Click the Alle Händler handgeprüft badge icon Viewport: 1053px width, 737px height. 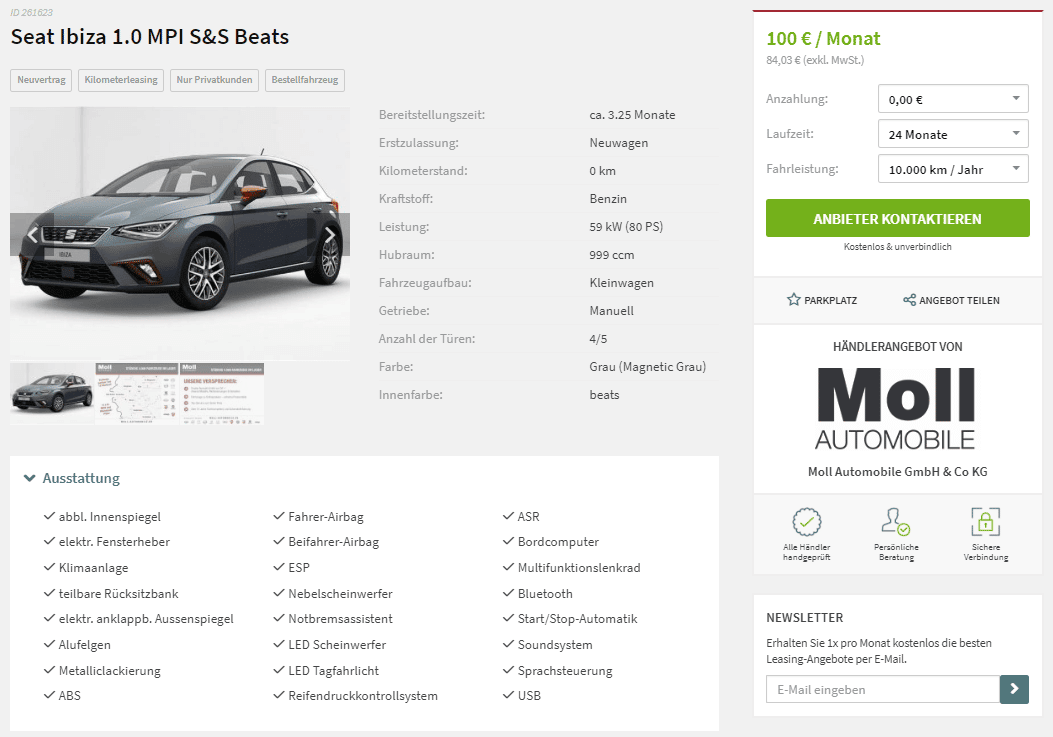[x=807, y=521]
